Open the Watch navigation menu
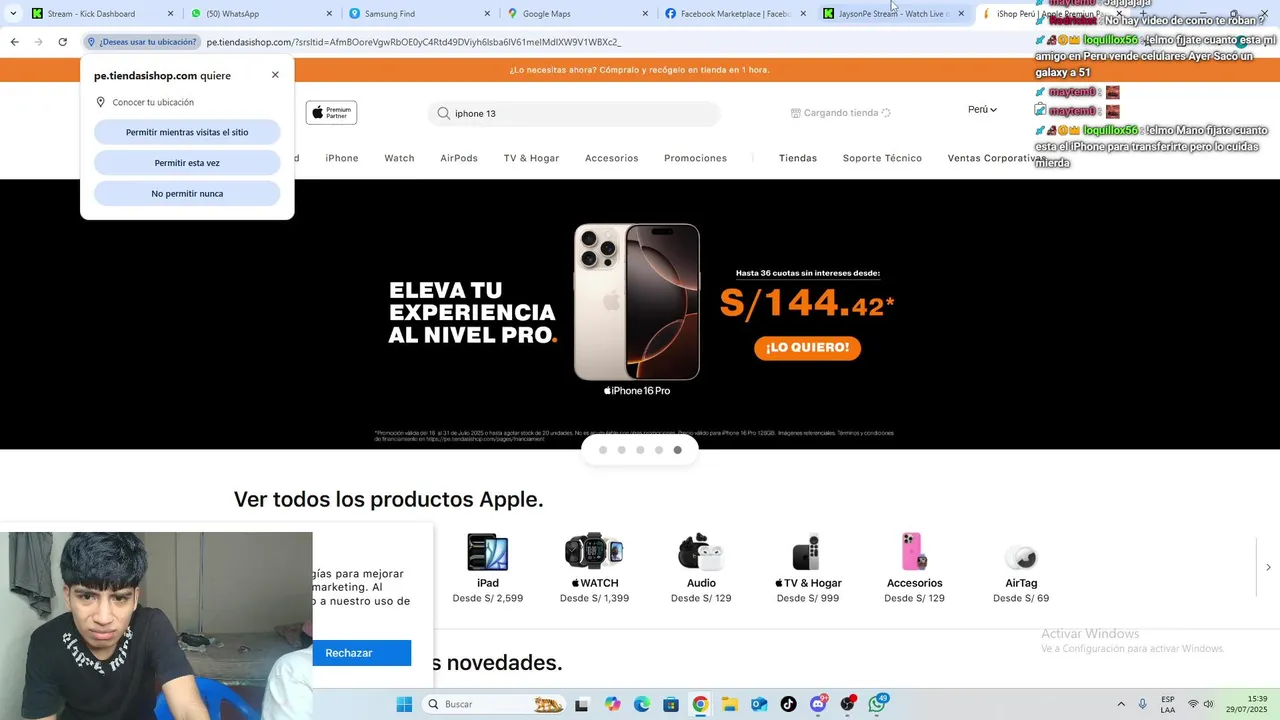The width and height of the screenshot is (1280, 720). point(399,158)
